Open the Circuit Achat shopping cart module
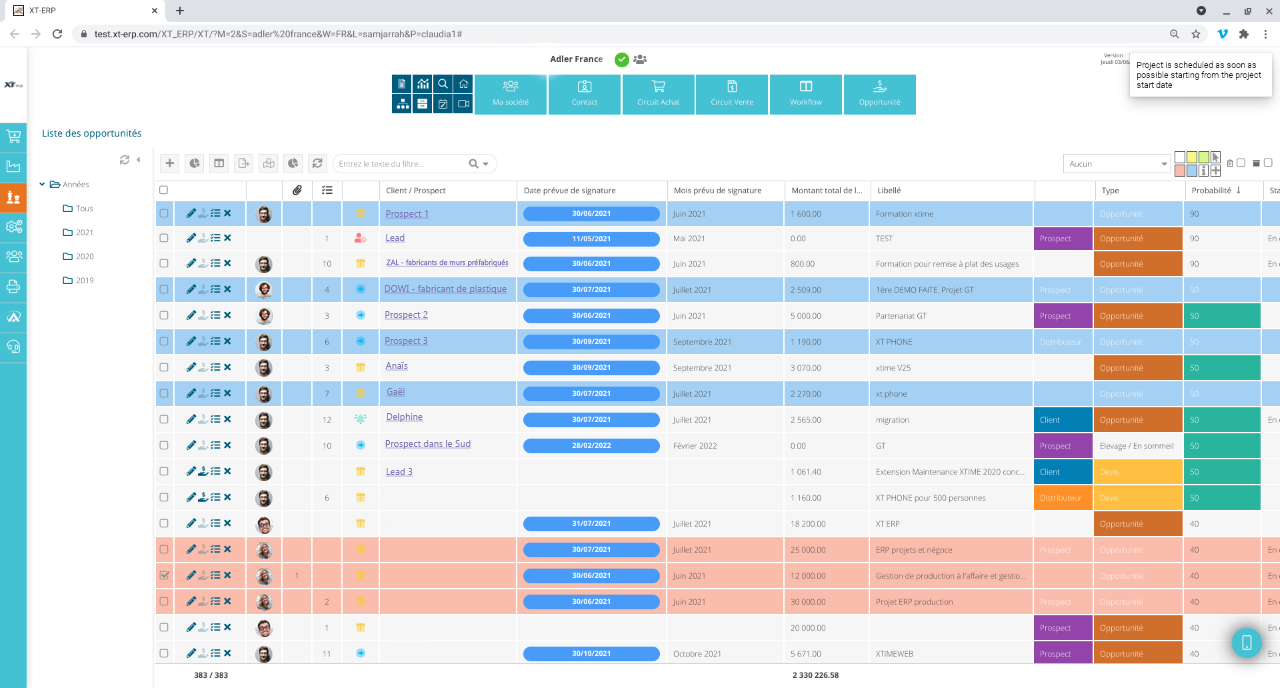Screen dimensions: 1280x688 658,94
